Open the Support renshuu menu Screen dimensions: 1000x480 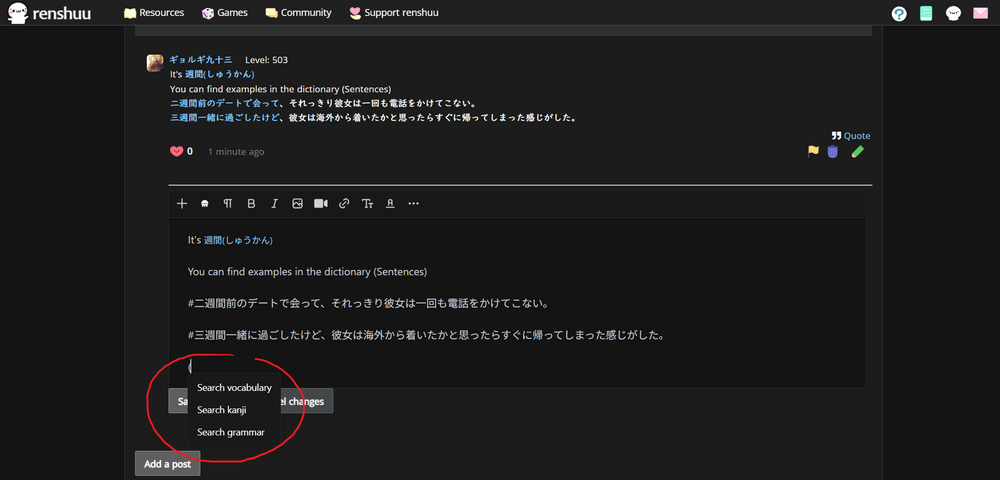pos(394,13)
